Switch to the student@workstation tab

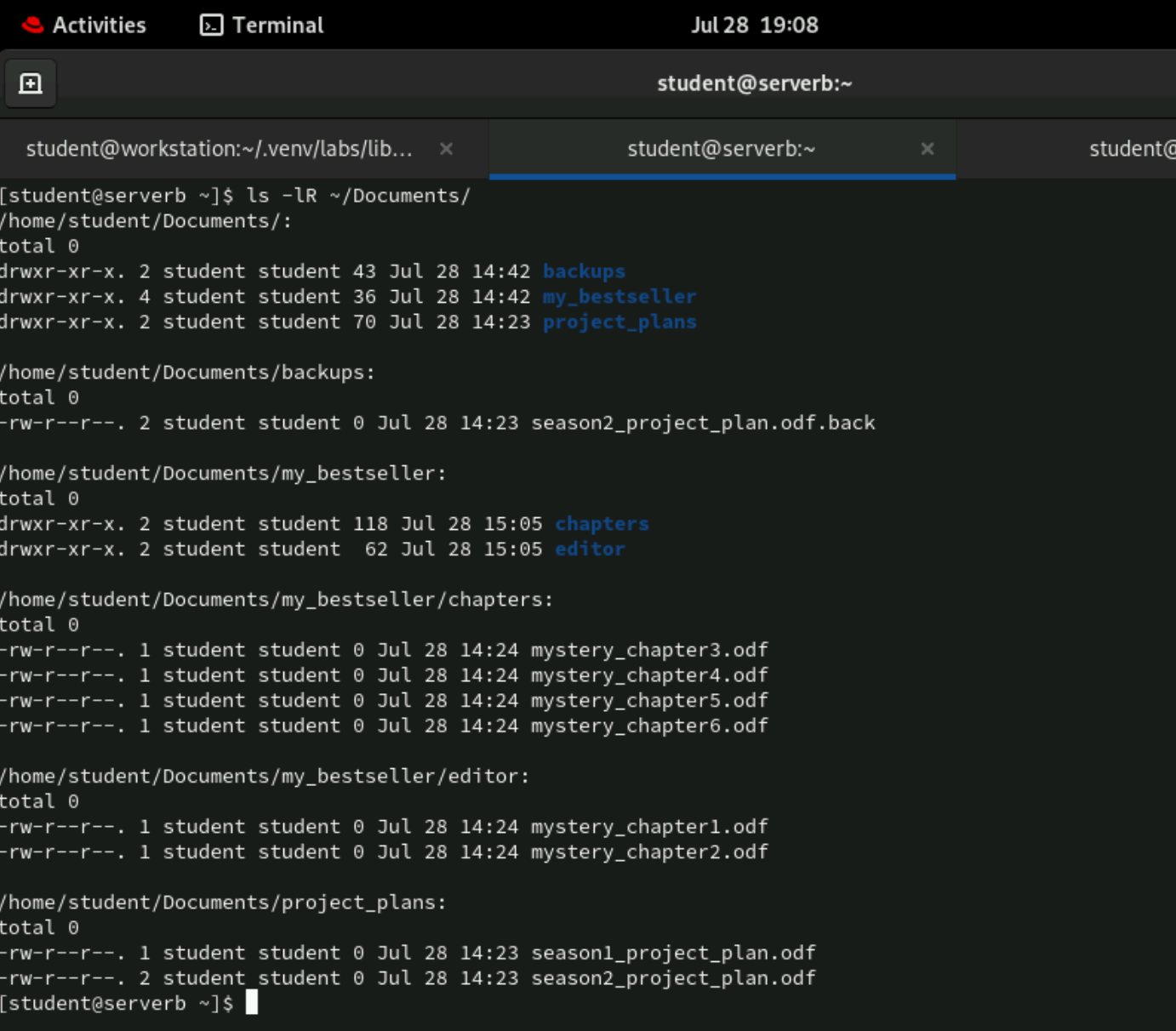coord(219,149)
